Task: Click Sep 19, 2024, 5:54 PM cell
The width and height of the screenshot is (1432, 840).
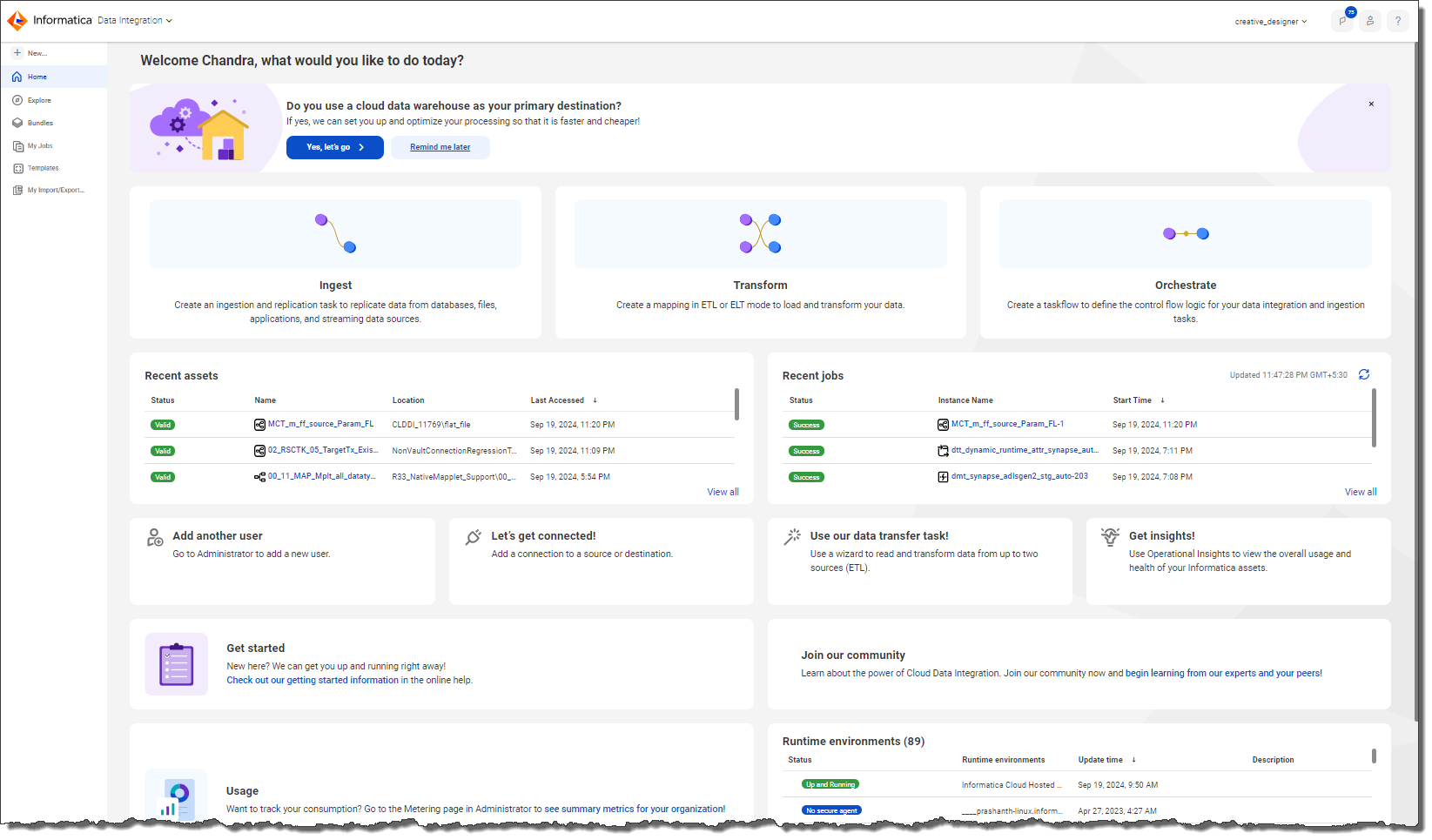Action: pyautogui.click(x=570, y=476)
